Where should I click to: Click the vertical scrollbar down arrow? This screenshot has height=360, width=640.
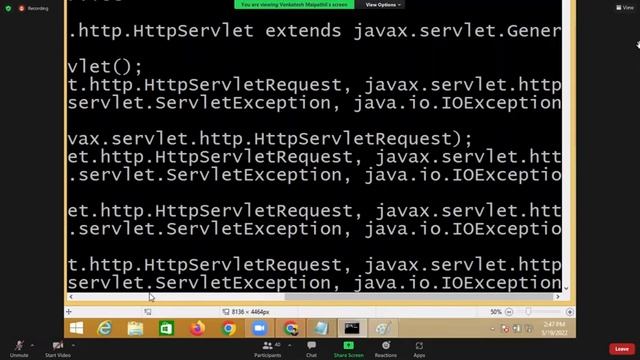pos(566,289)
